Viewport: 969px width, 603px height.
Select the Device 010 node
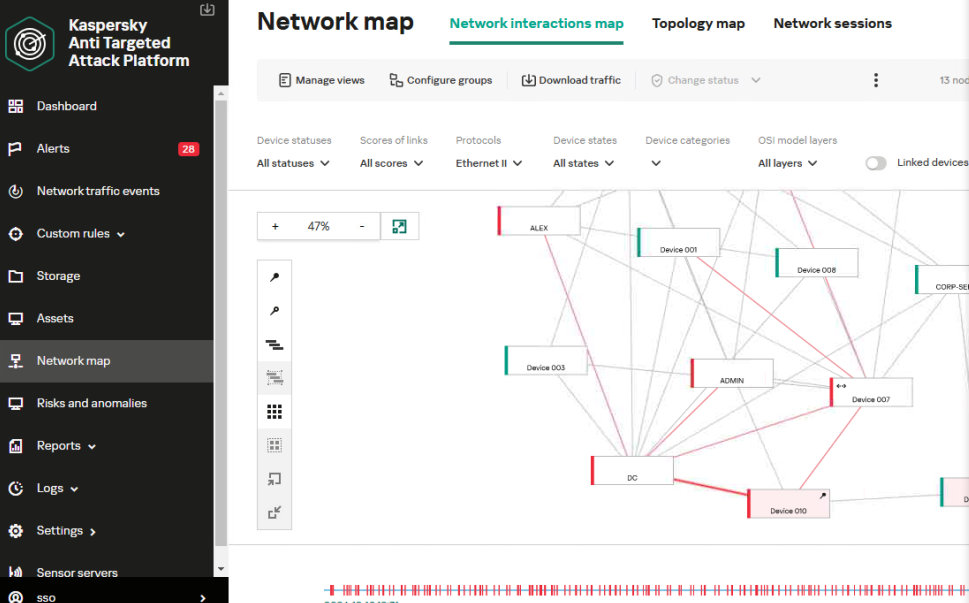pos(789,504)
